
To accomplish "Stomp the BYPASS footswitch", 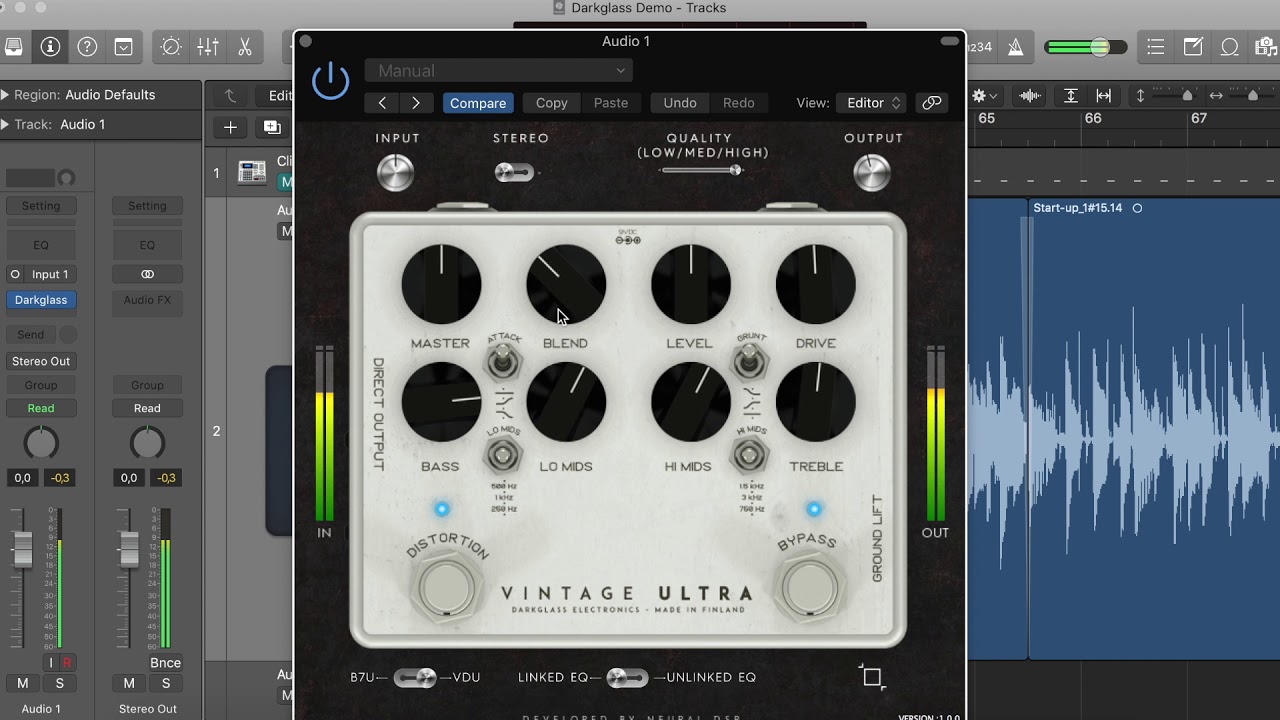I will pyautogui.click(x=810, y=588).
